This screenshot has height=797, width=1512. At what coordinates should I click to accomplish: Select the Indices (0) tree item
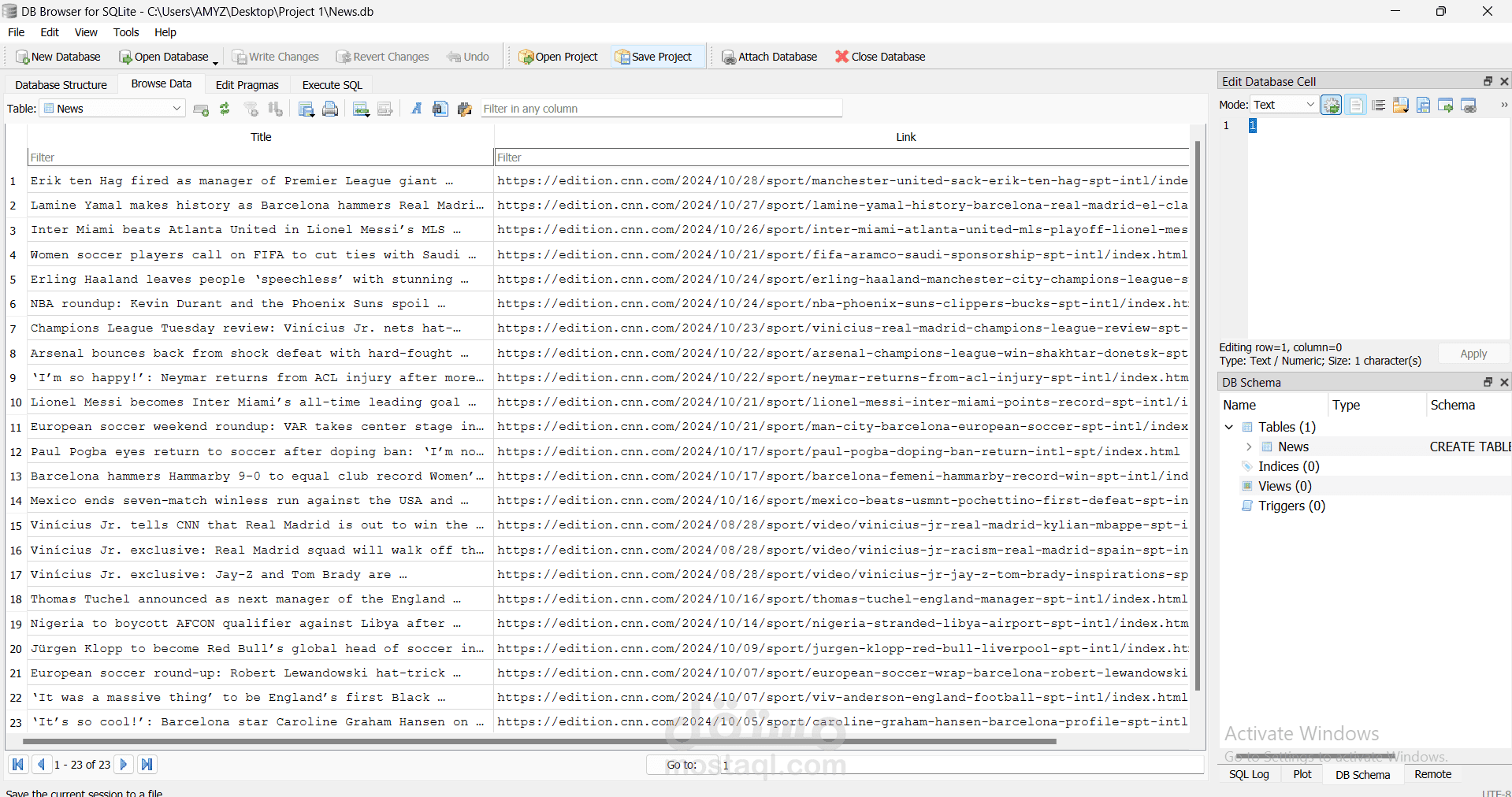[x=1288, y=466]
